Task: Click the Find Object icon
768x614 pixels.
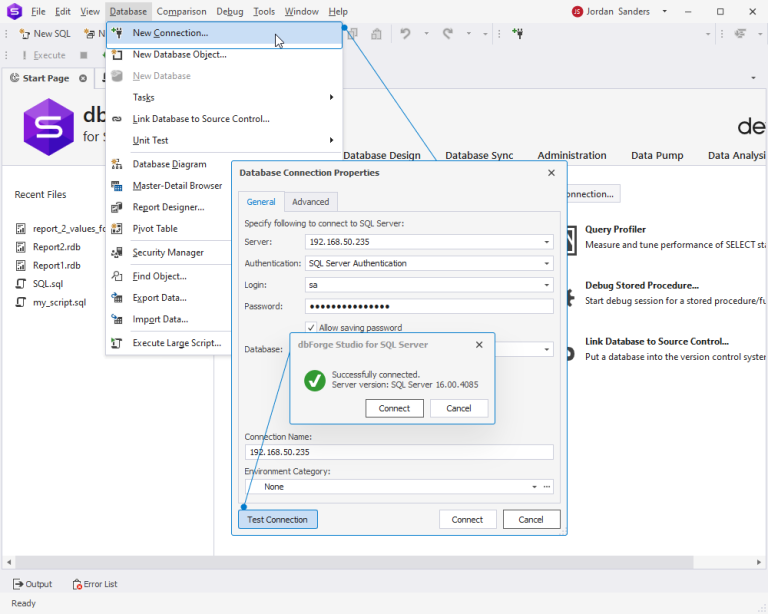Action: [x=117, y=276]
